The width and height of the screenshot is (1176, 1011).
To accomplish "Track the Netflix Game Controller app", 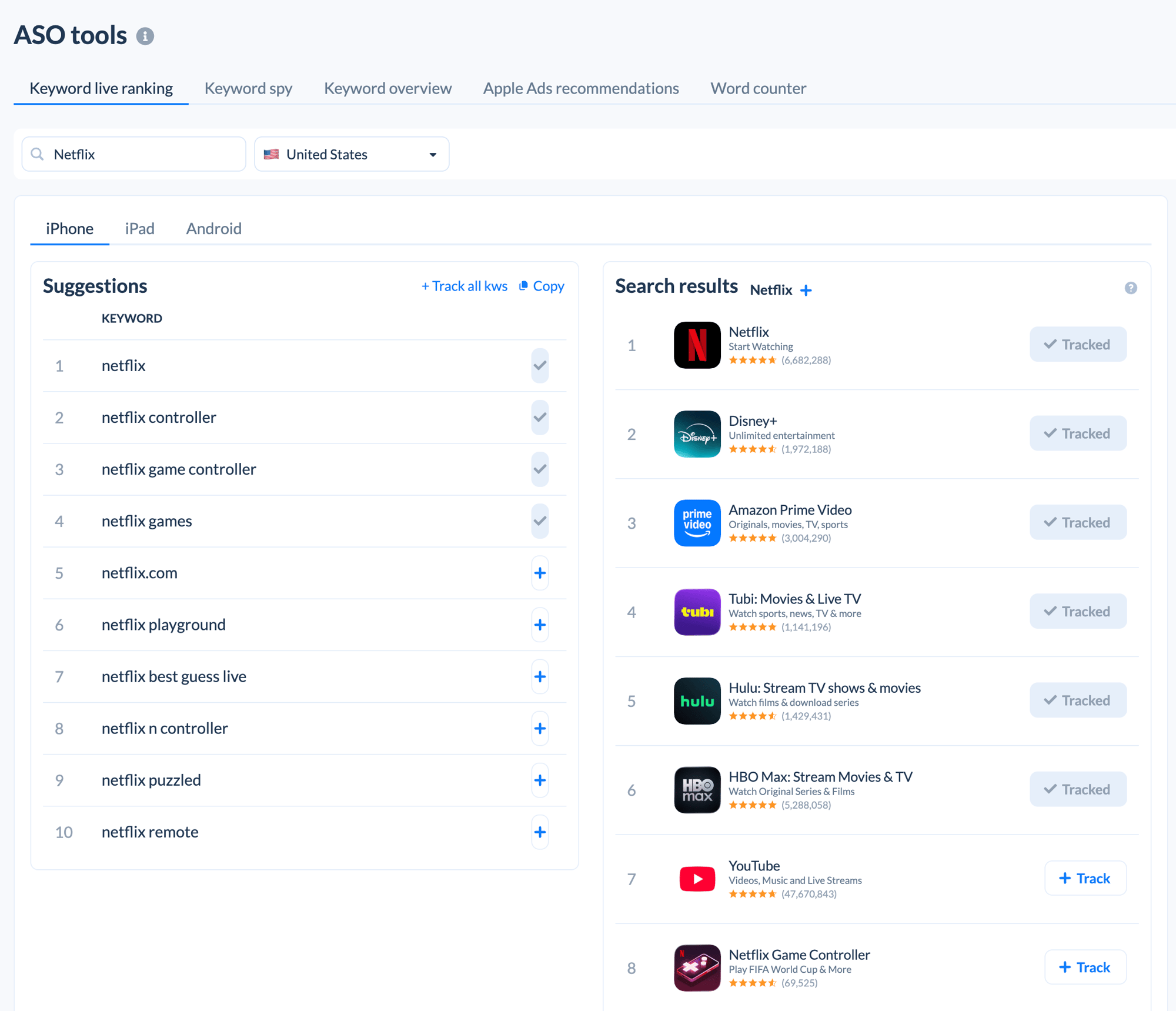I will click(x=1085, y=967).
